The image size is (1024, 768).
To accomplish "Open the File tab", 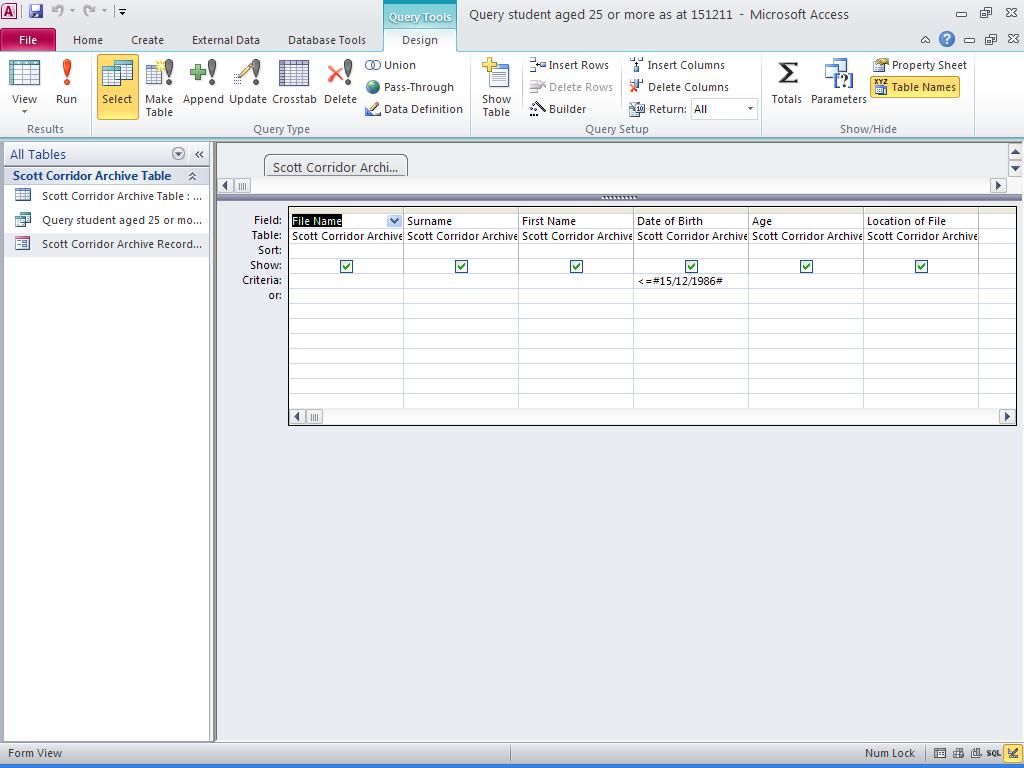I will pyautogui.click(x=28, y=40).
